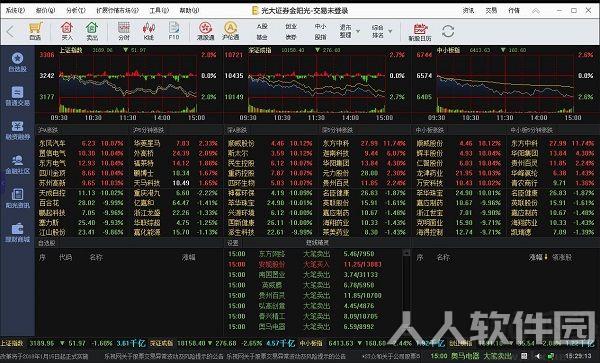Select the 海得控制 row at 12.74
600x363 pixels.
(459, 232)
